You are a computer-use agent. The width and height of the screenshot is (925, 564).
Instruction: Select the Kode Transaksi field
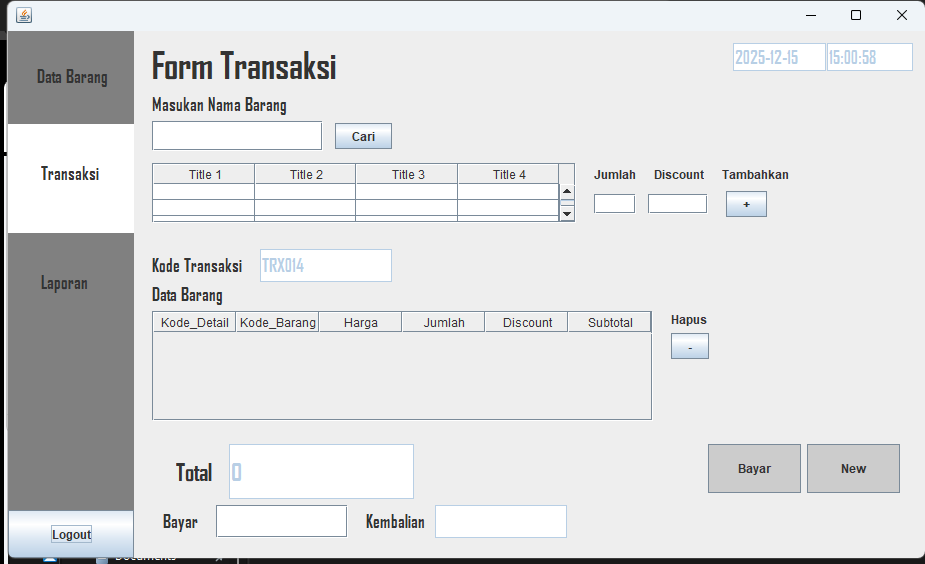325,266
